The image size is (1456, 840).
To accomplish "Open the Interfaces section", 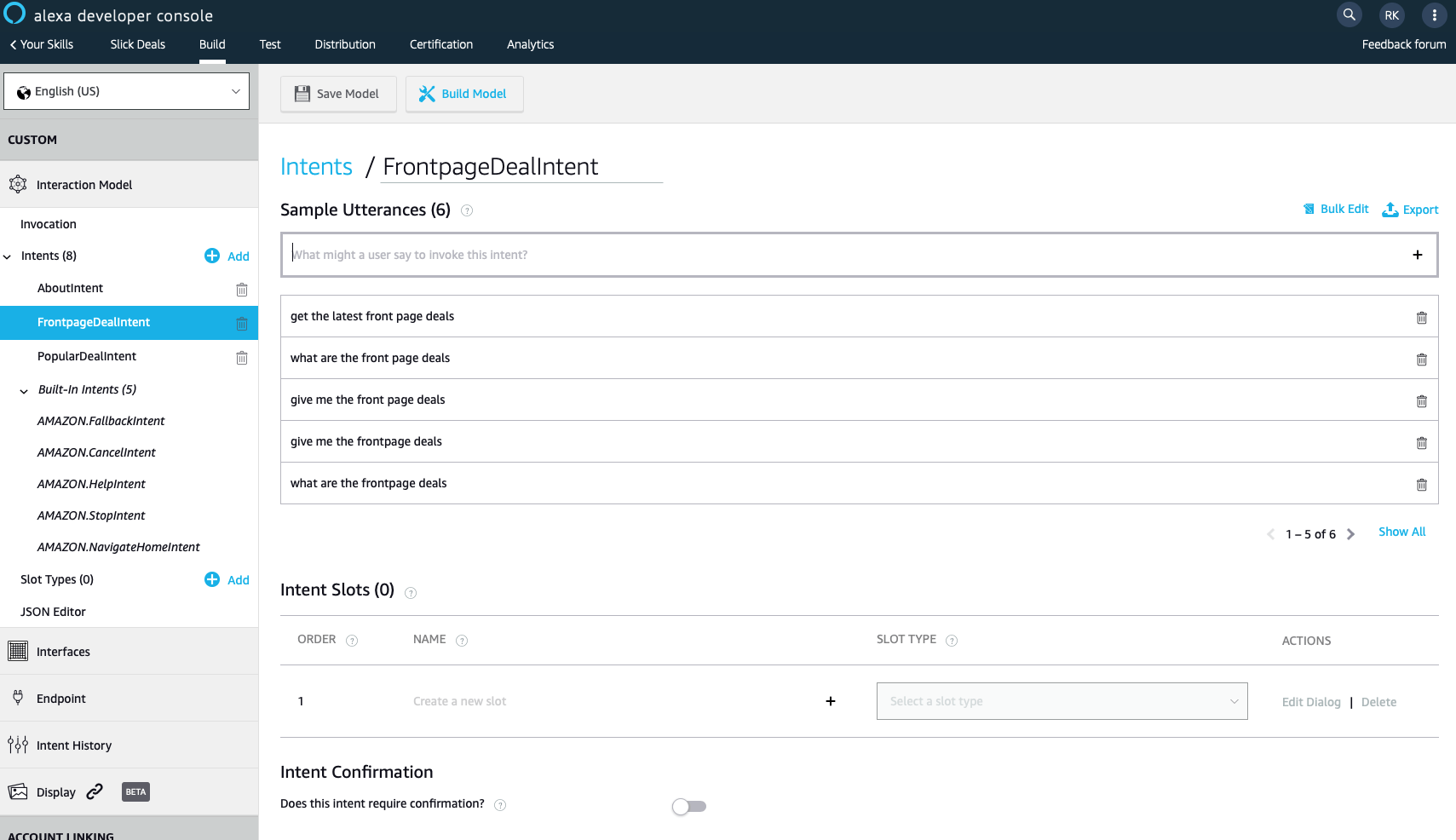I will 129,652.
